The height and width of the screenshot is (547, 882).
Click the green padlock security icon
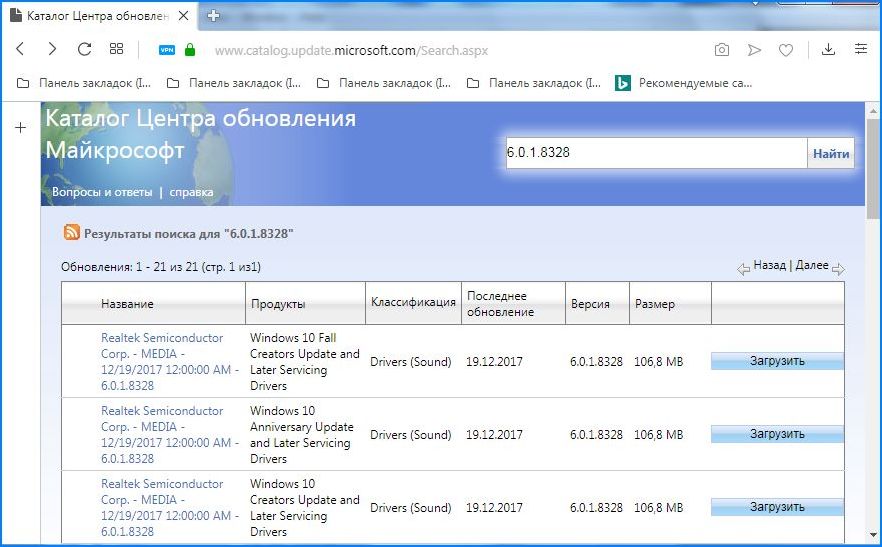[x=190, y=50]
